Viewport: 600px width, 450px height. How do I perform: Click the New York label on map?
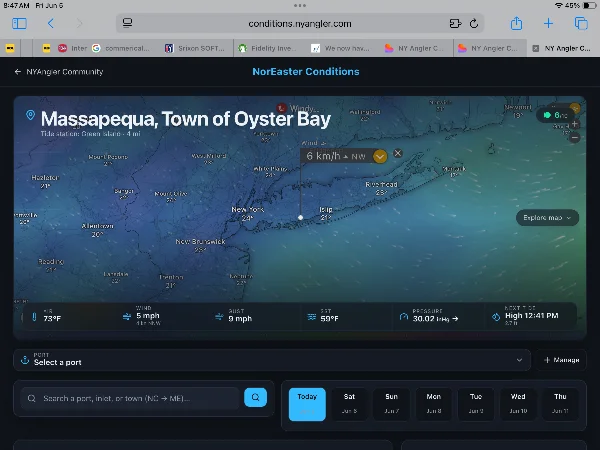248,209
